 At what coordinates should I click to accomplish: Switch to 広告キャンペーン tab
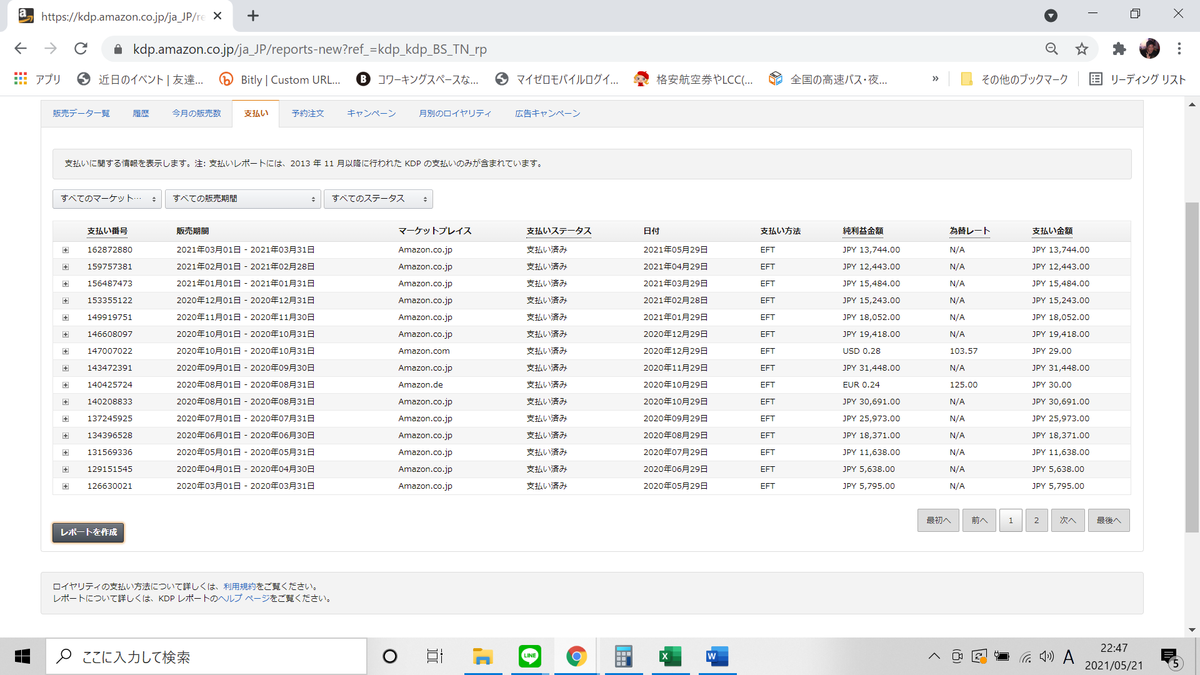(x=548, y=114)
